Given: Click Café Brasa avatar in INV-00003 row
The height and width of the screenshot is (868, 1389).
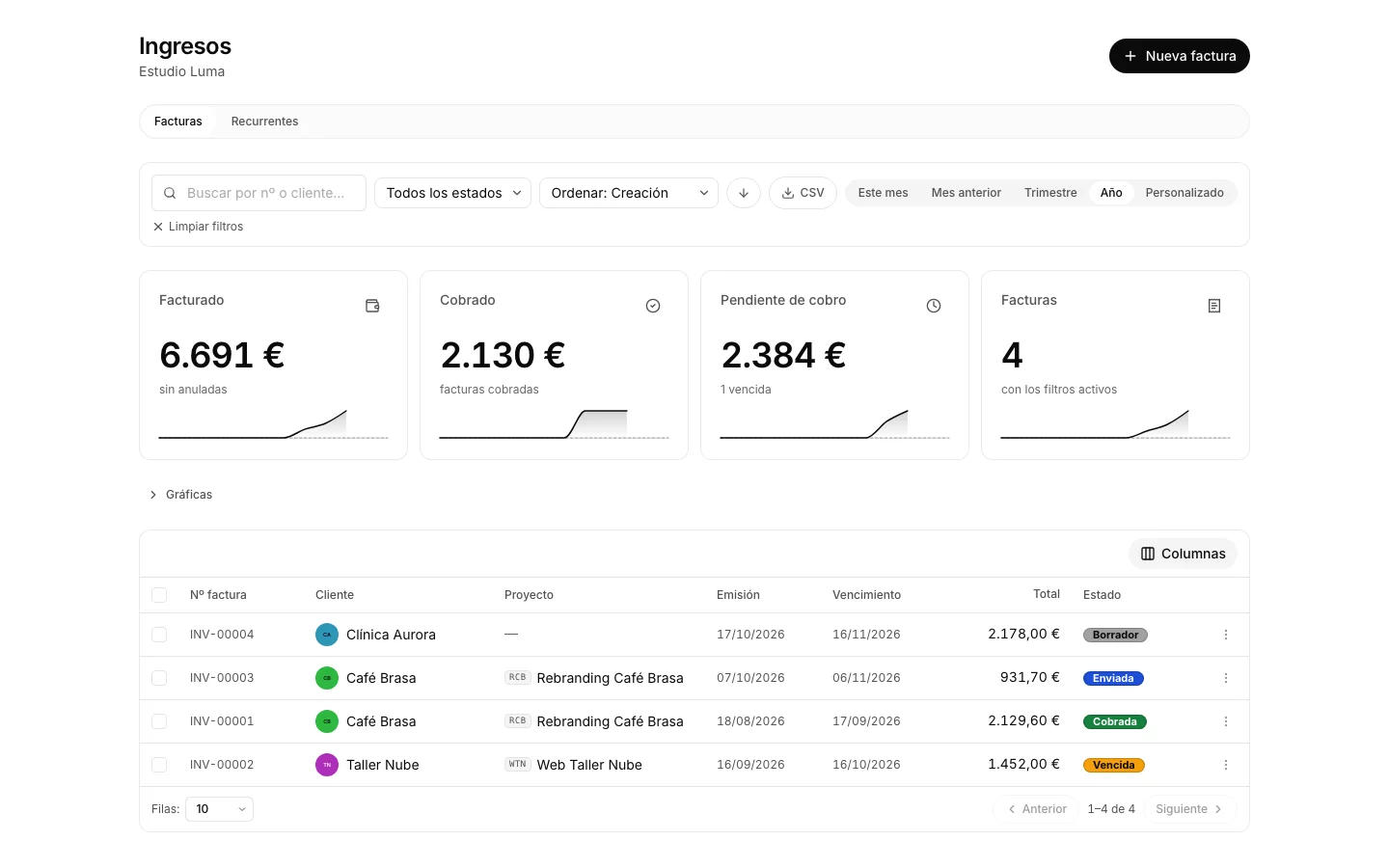Looking at the screenshot, I should click(x=327, y=678).
